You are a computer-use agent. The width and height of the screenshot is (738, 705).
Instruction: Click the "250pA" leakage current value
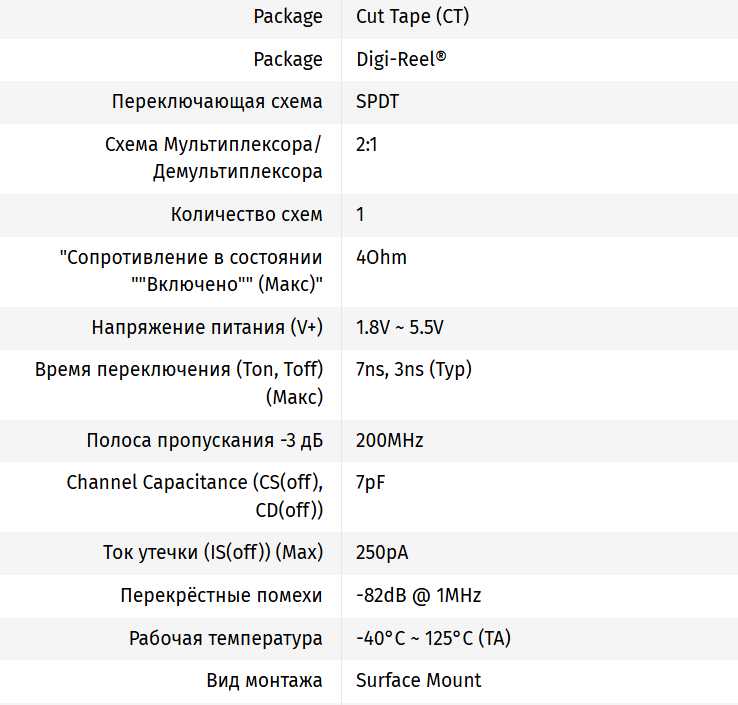382,553
